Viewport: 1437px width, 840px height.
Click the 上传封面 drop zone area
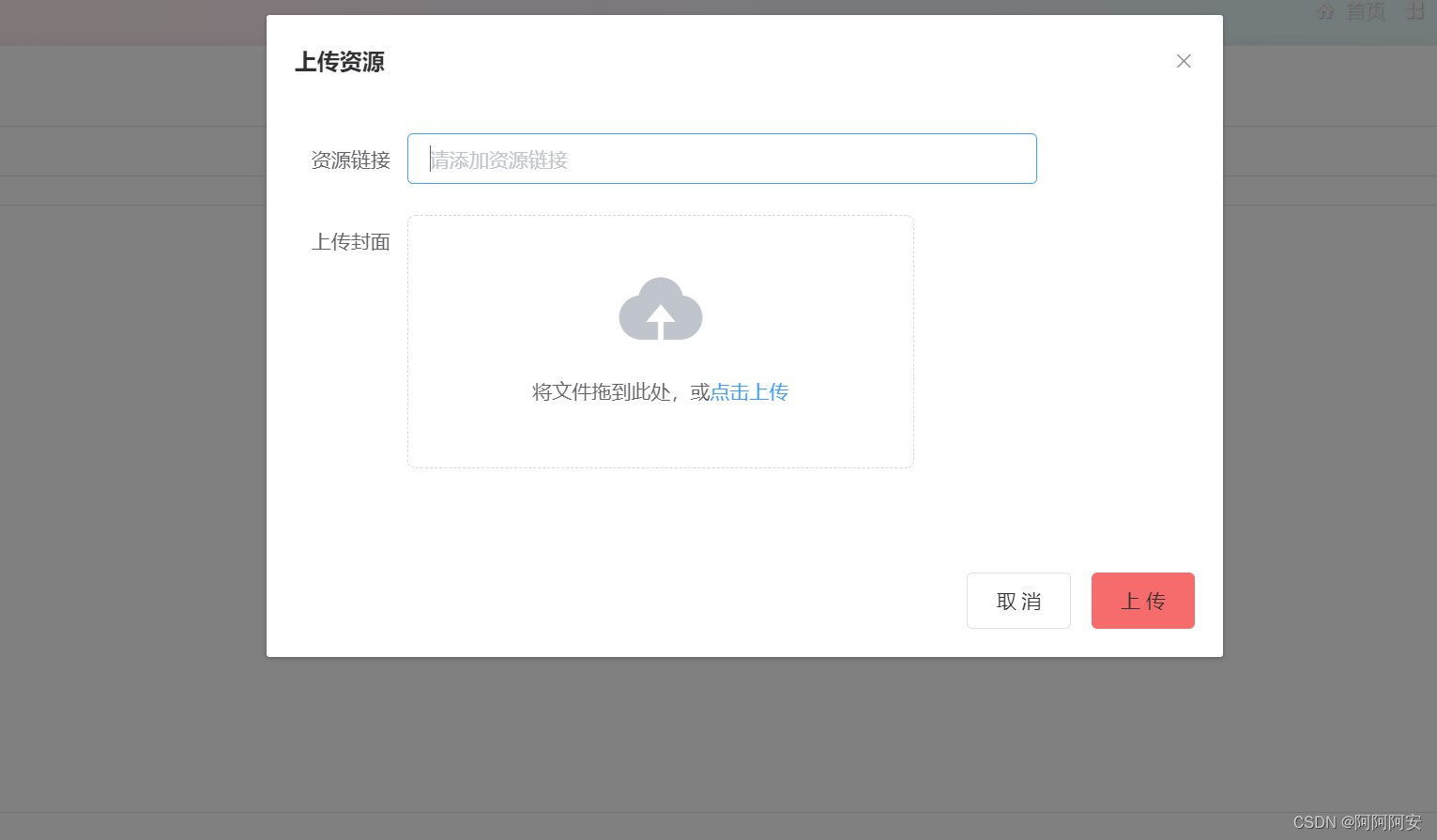pyautogui.click(x=661, y=342)
